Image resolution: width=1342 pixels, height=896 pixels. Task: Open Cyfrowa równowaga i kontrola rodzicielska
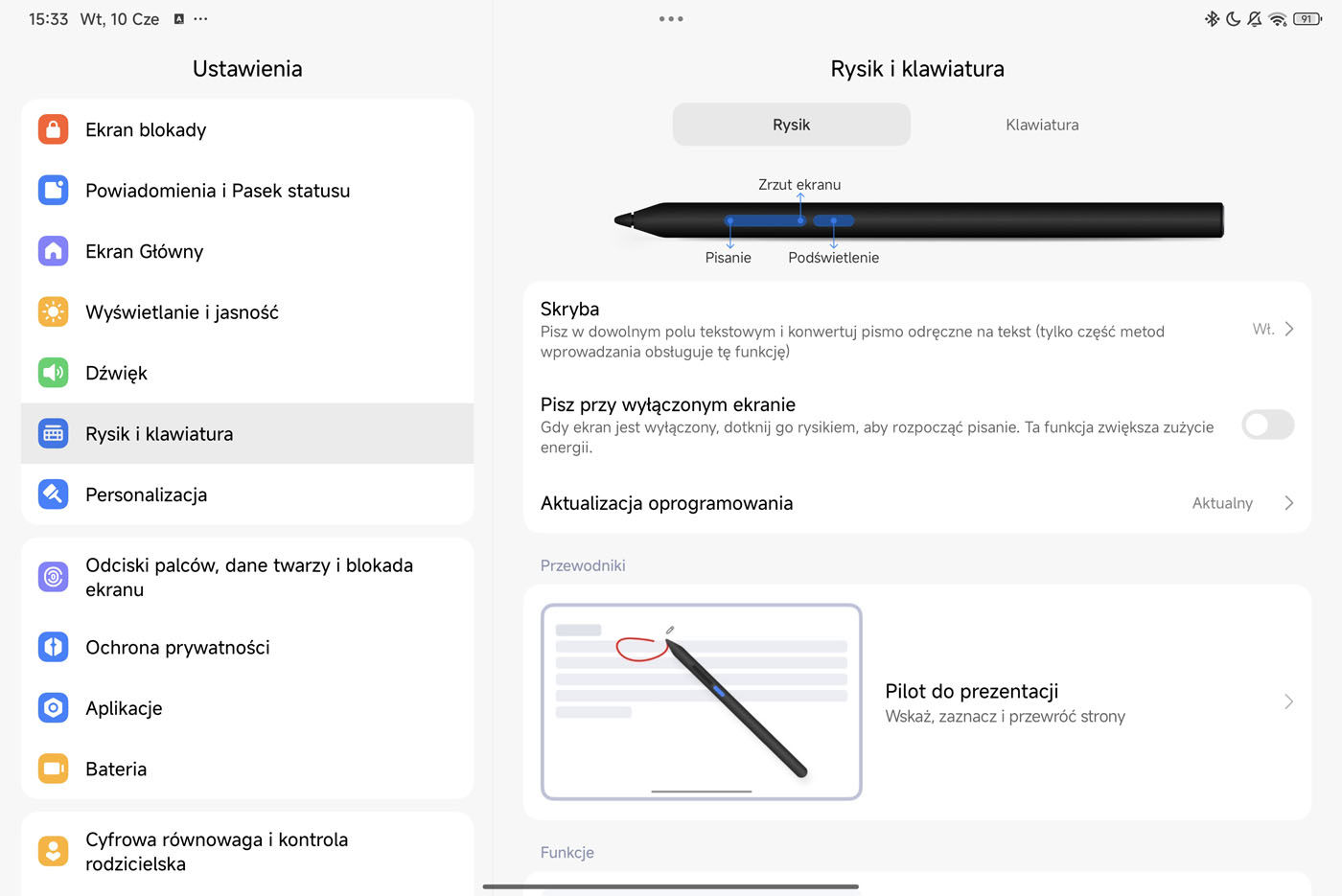247,851
